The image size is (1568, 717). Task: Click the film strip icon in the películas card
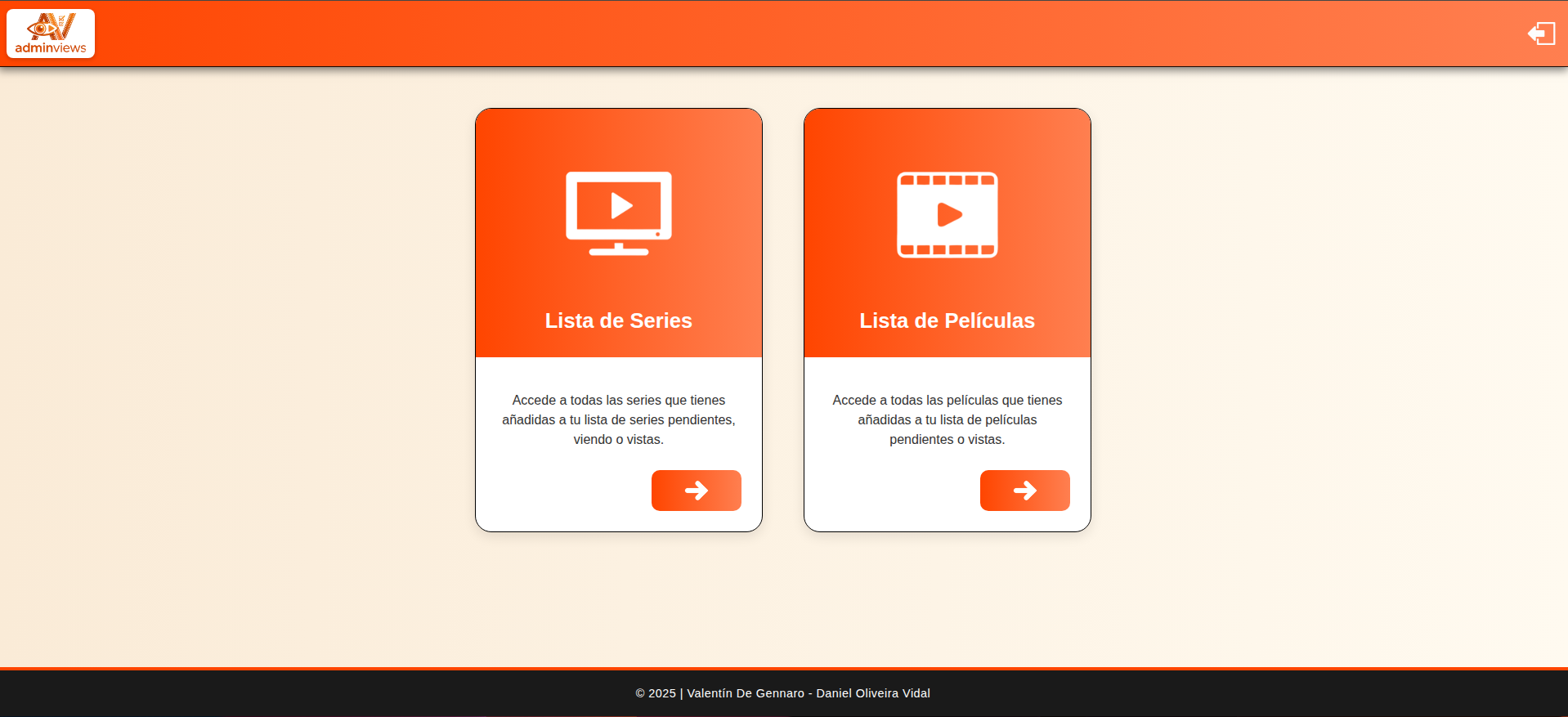[947, 214]
